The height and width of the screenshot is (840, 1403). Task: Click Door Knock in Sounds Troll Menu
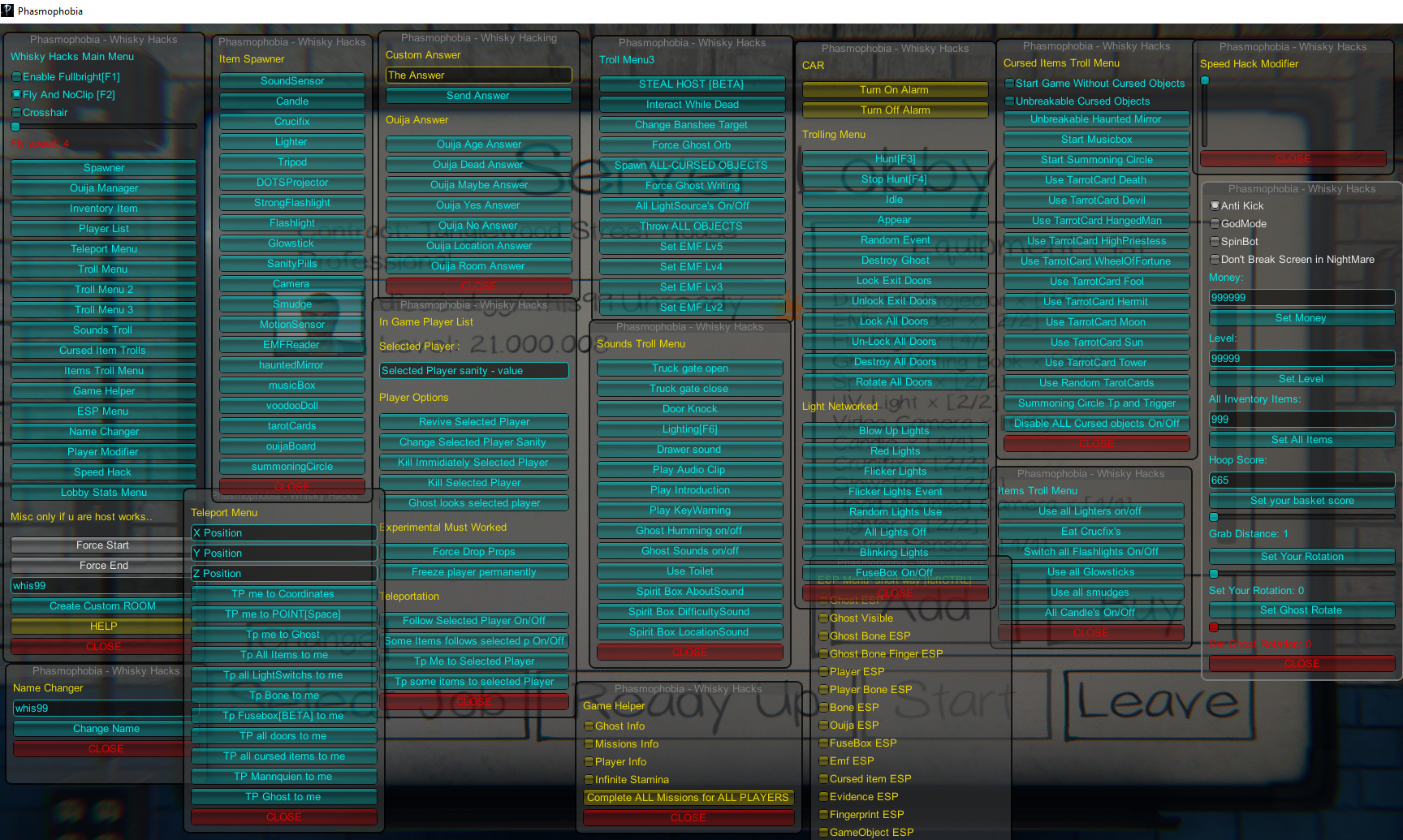pyautogui.click(x=690, y=409)
